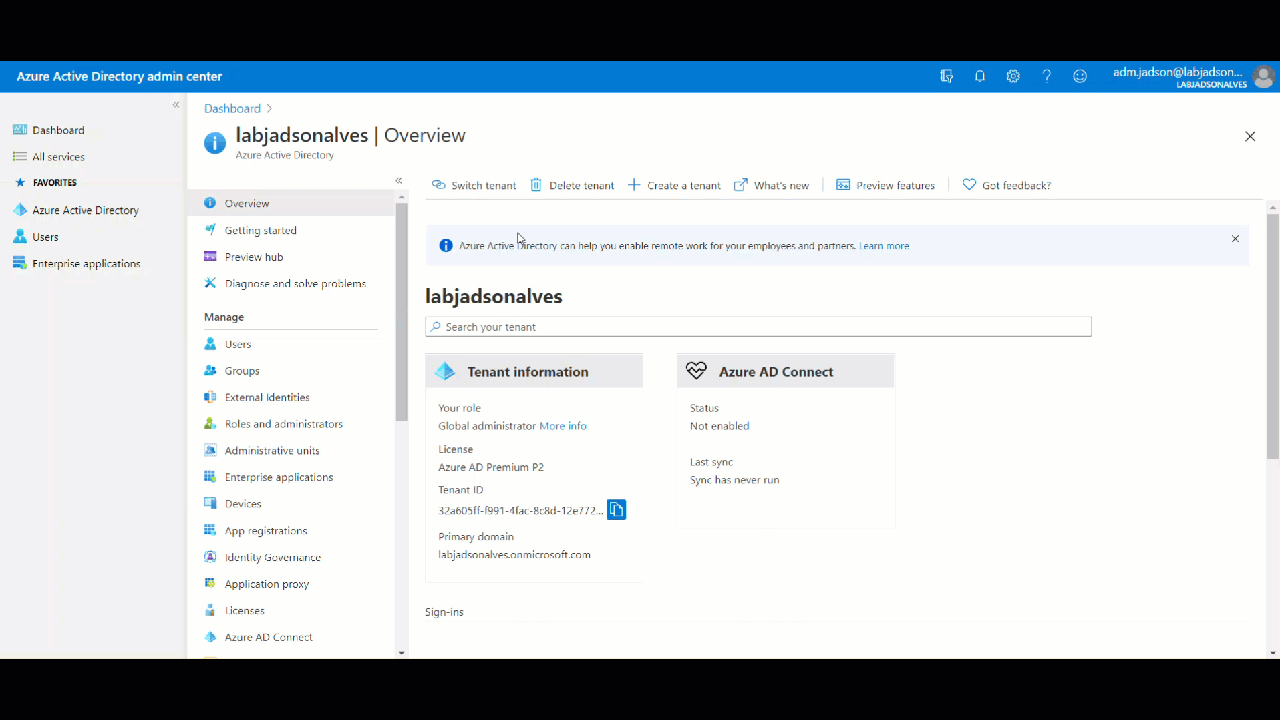Open the feedback smiley icon
1280x720 pixels.
(1080, 76)
